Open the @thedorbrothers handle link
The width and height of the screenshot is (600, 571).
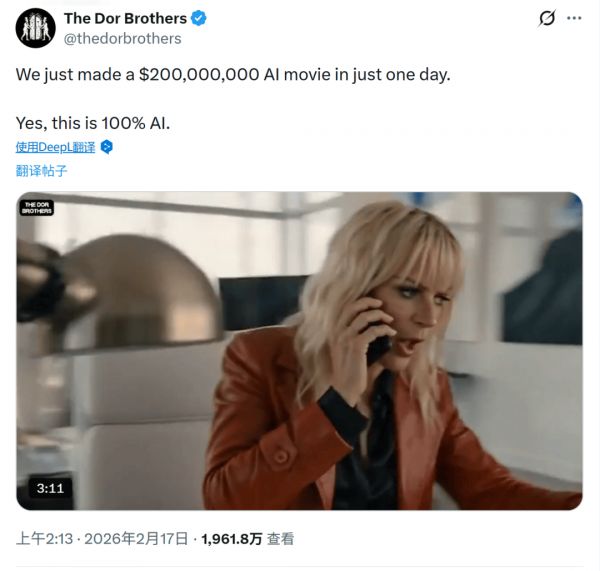(x=122, y=39)
